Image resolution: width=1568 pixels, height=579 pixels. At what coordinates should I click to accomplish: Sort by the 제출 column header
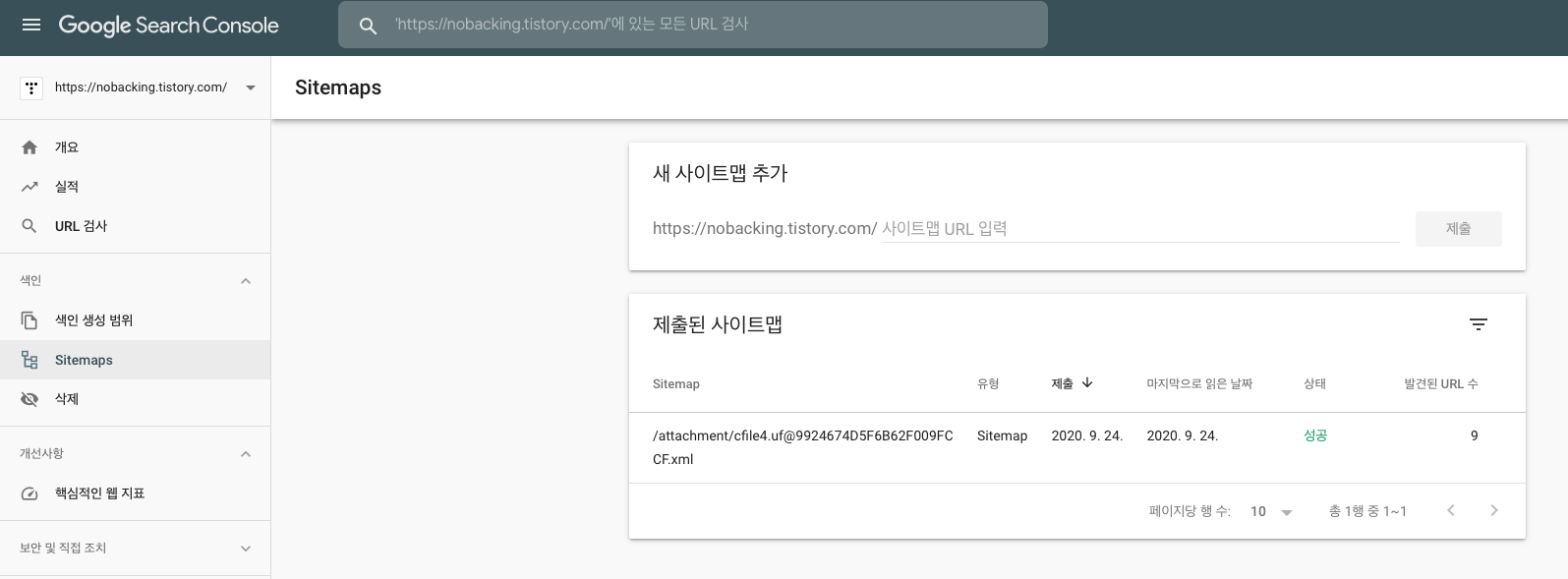pyautogui.click(x=1062, y=384)
